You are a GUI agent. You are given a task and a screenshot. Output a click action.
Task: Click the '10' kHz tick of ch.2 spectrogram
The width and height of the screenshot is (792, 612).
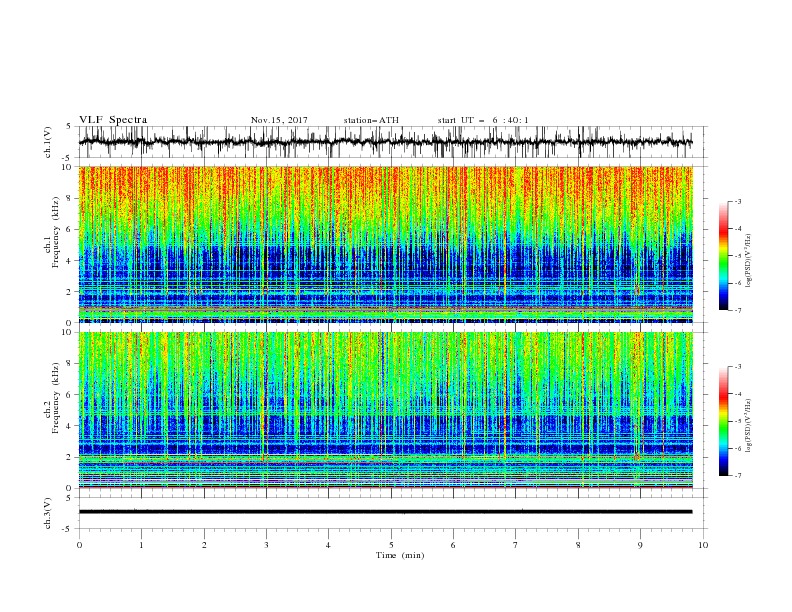click(67, 332)
